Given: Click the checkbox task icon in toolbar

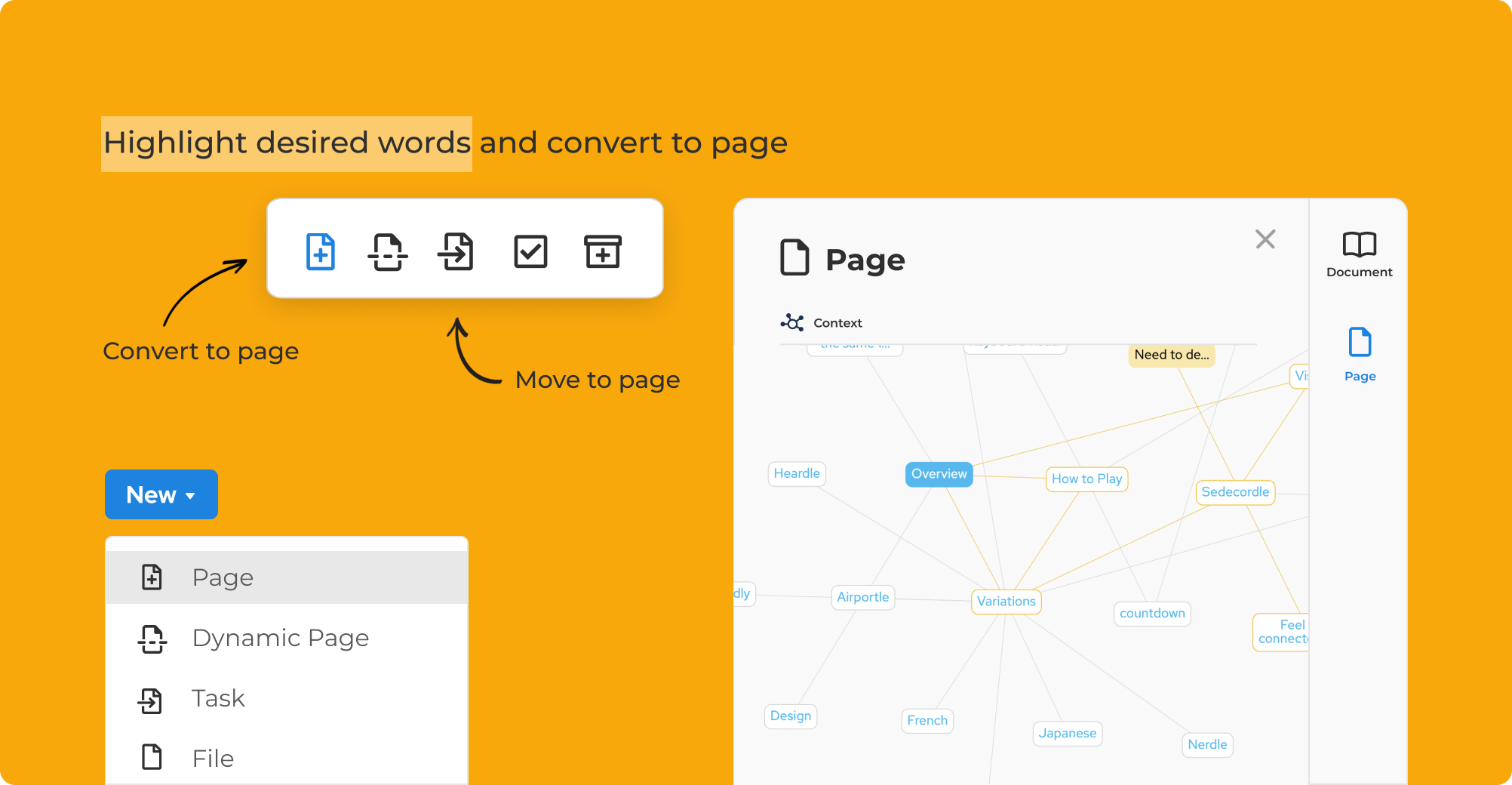Looking at the screenshot, I should coord(530,251).
